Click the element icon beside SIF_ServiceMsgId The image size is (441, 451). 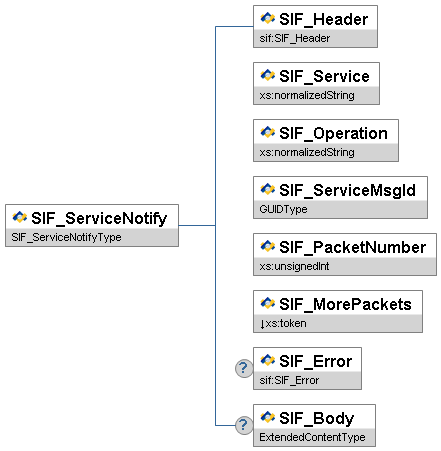[268, 189]
